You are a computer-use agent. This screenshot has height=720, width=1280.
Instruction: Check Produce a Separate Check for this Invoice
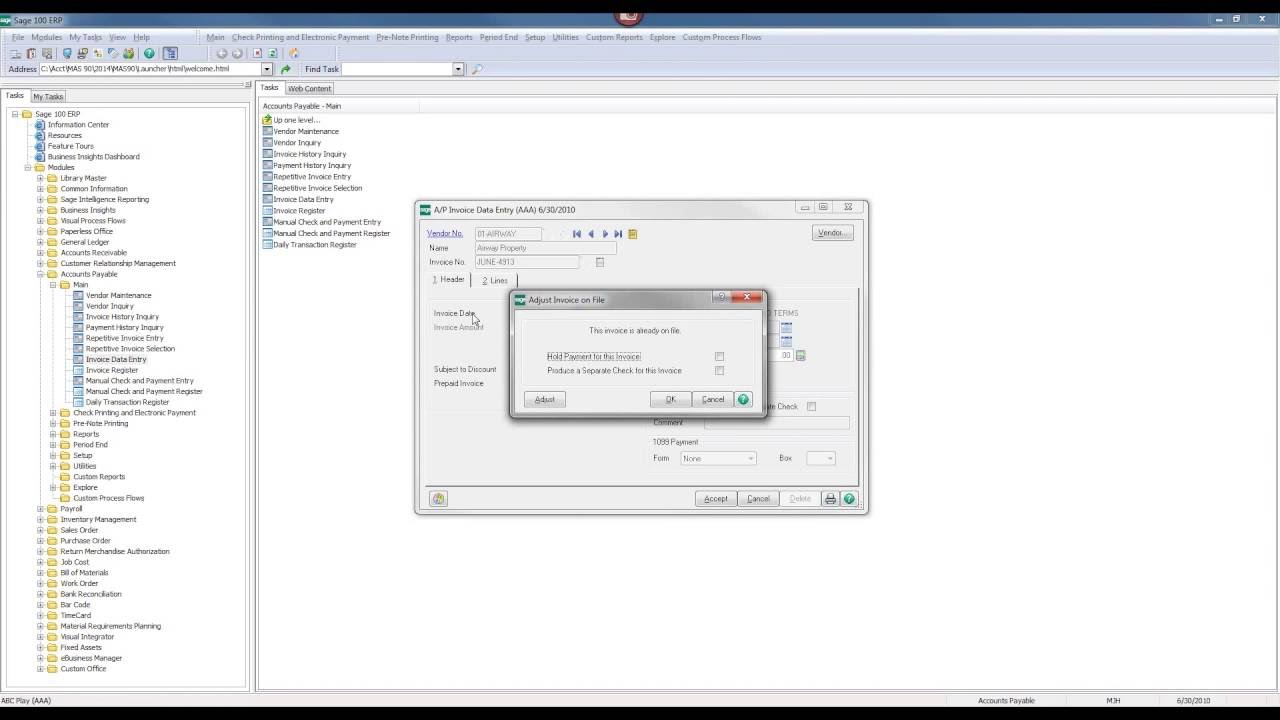click(x=719, y=371)
